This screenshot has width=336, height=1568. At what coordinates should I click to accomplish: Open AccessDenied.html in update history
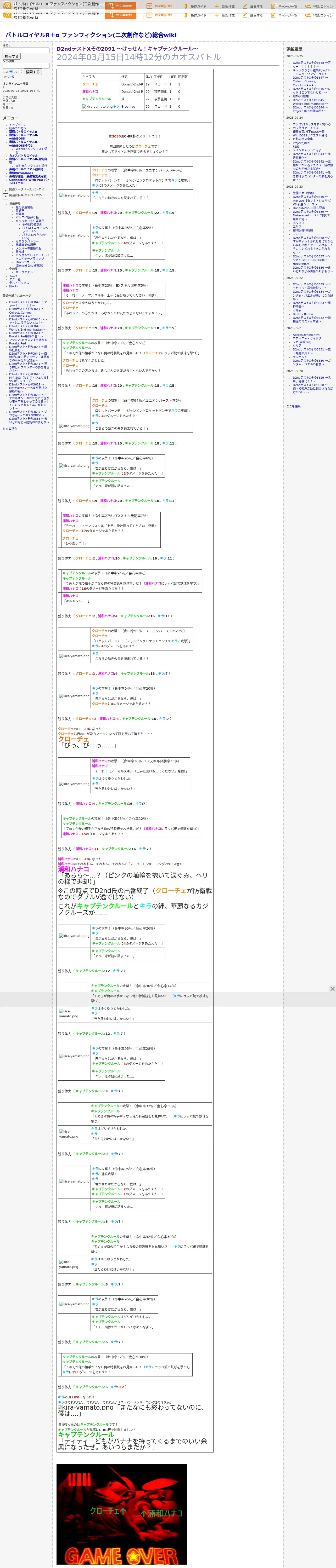pyautogui.click(x=306, y=335)
